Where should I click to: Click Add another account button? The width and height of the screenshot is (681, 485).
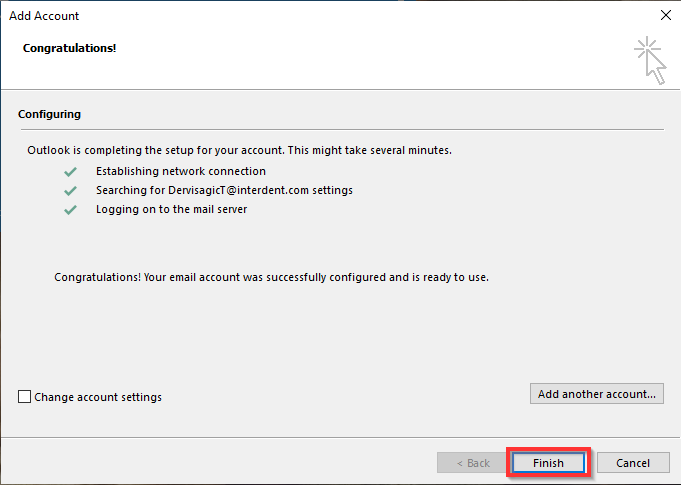(597, 393)
